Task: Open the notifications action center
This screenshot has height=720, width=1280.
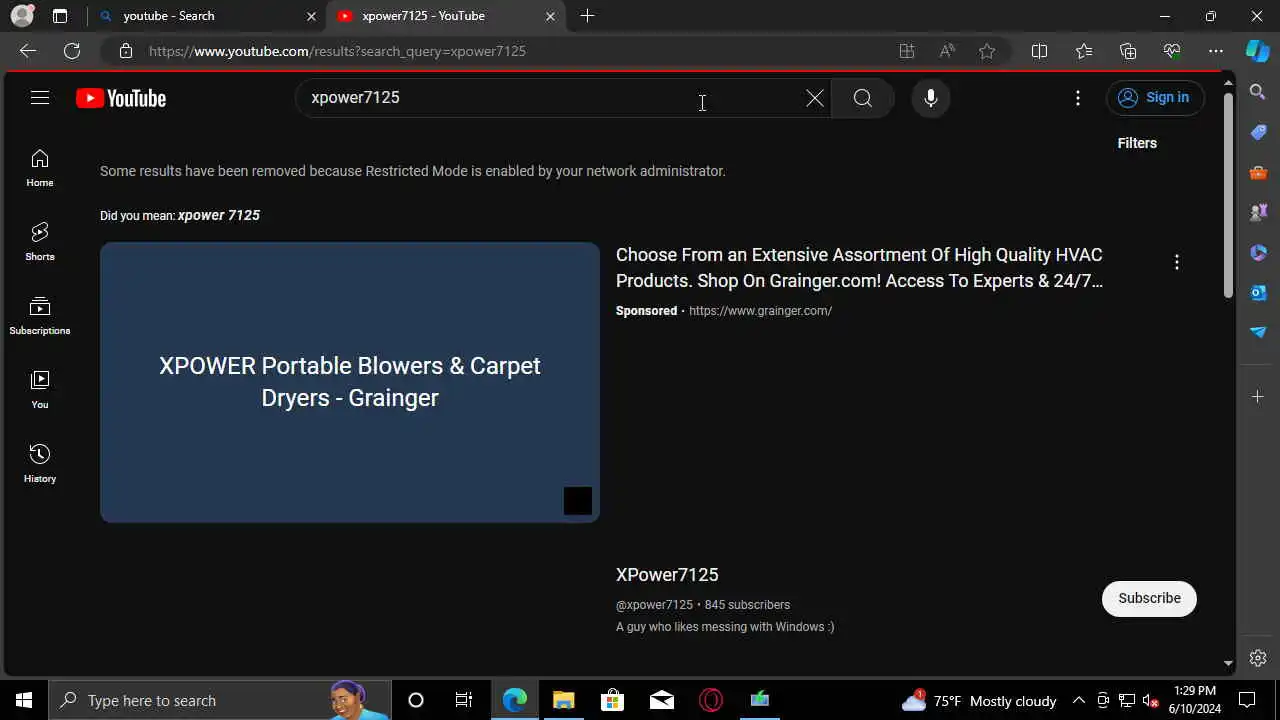Action: tap(1247, 700)
